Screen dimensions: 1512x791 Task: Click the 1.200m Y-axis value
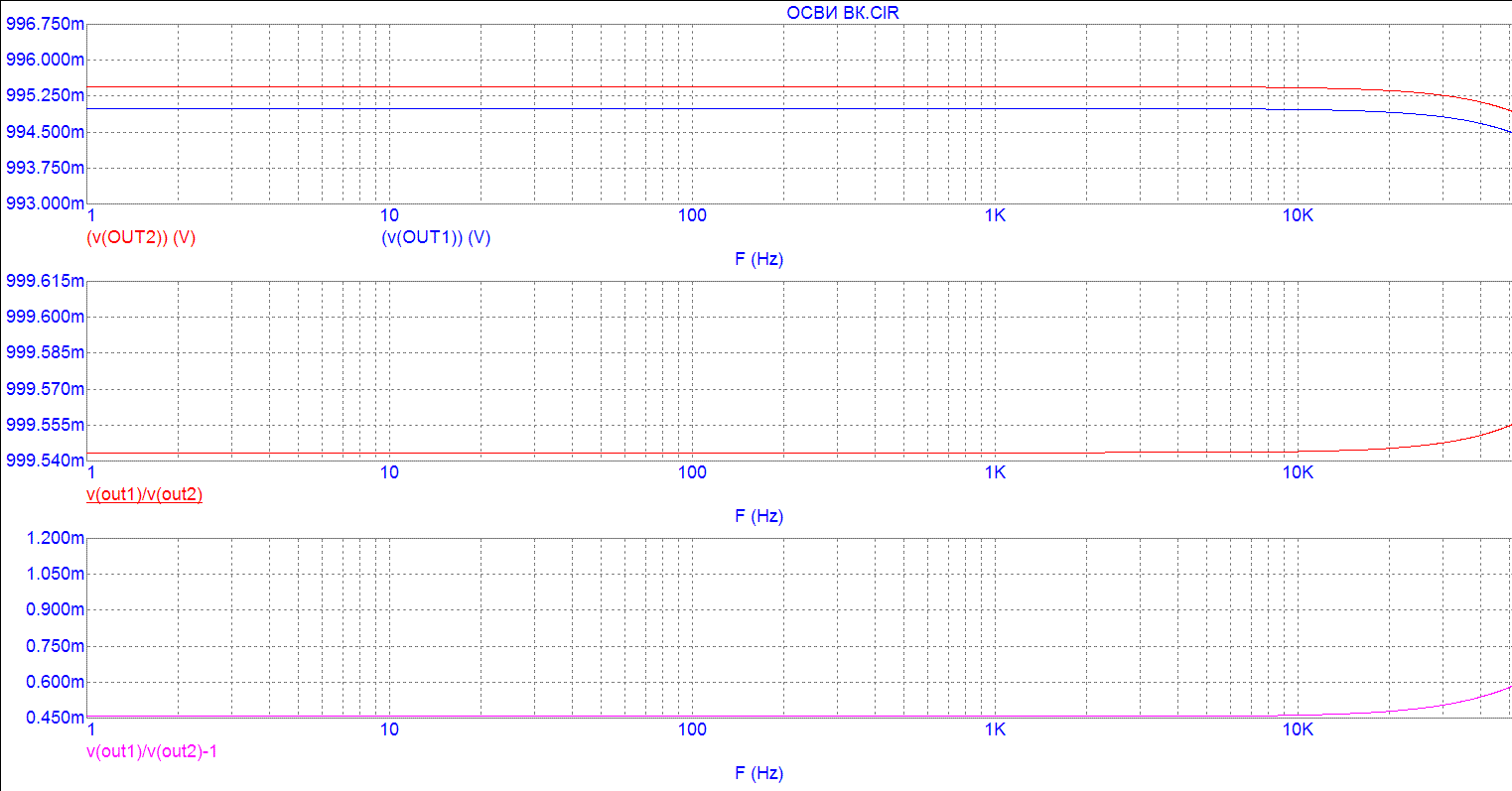57,538
